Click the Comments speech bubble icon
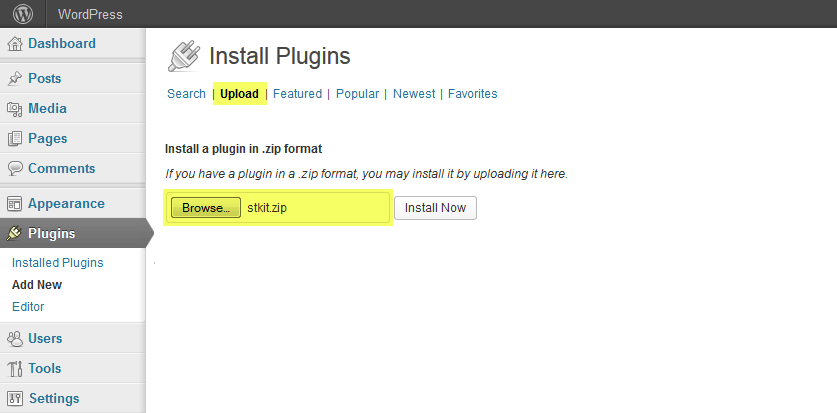Screen dimensions: 837x413 coord(15,169)
